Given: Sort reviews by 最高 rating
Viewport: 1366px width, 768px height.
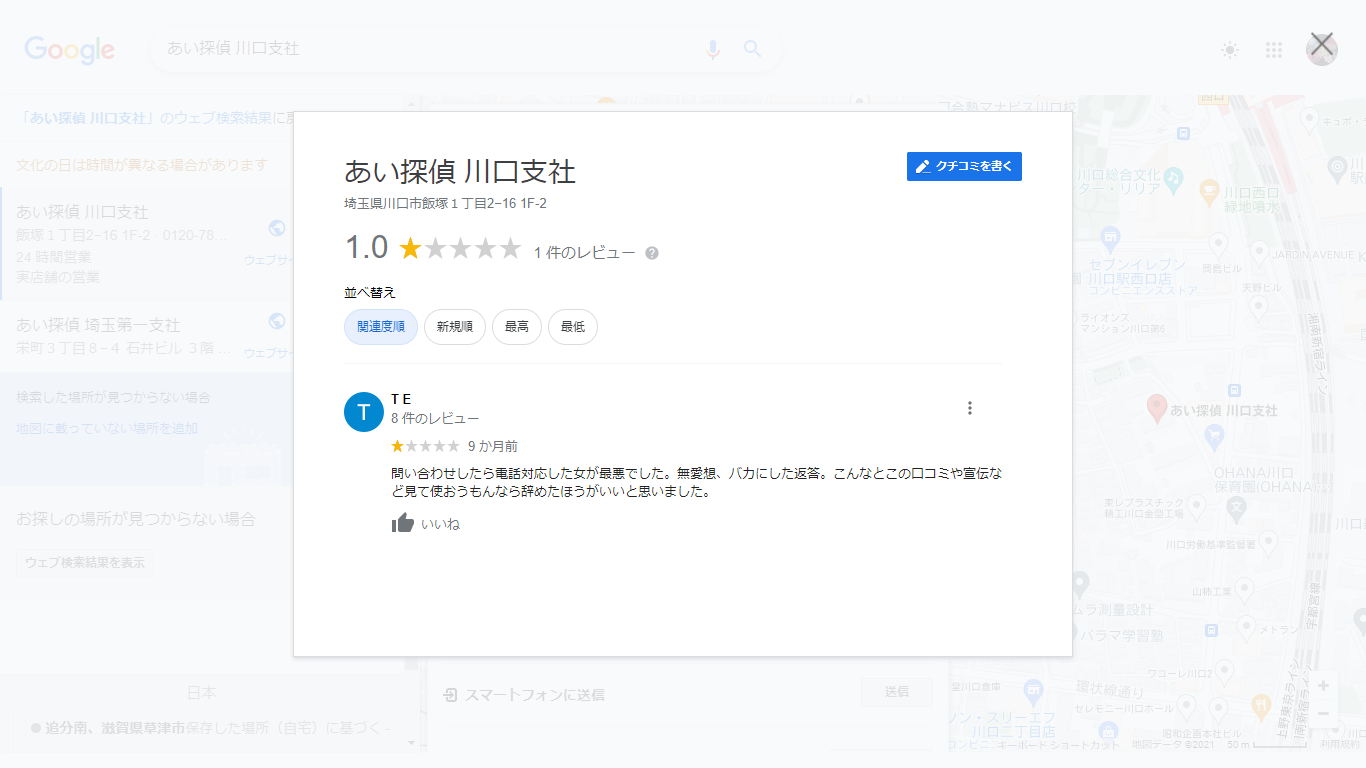Looking at the screenshot, I should coord(517,327).
